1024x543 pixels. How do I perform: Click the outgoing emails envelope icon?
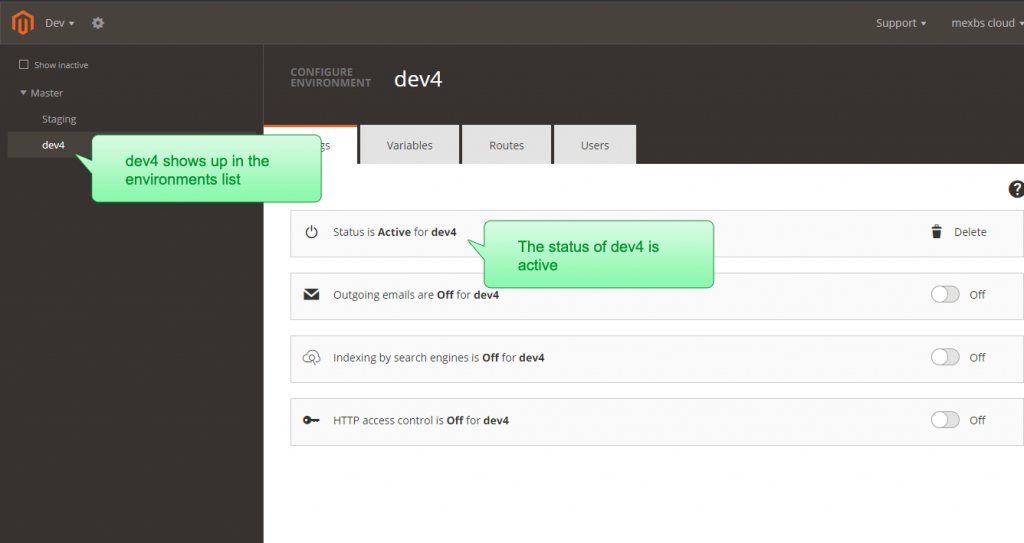click(312, 295)
